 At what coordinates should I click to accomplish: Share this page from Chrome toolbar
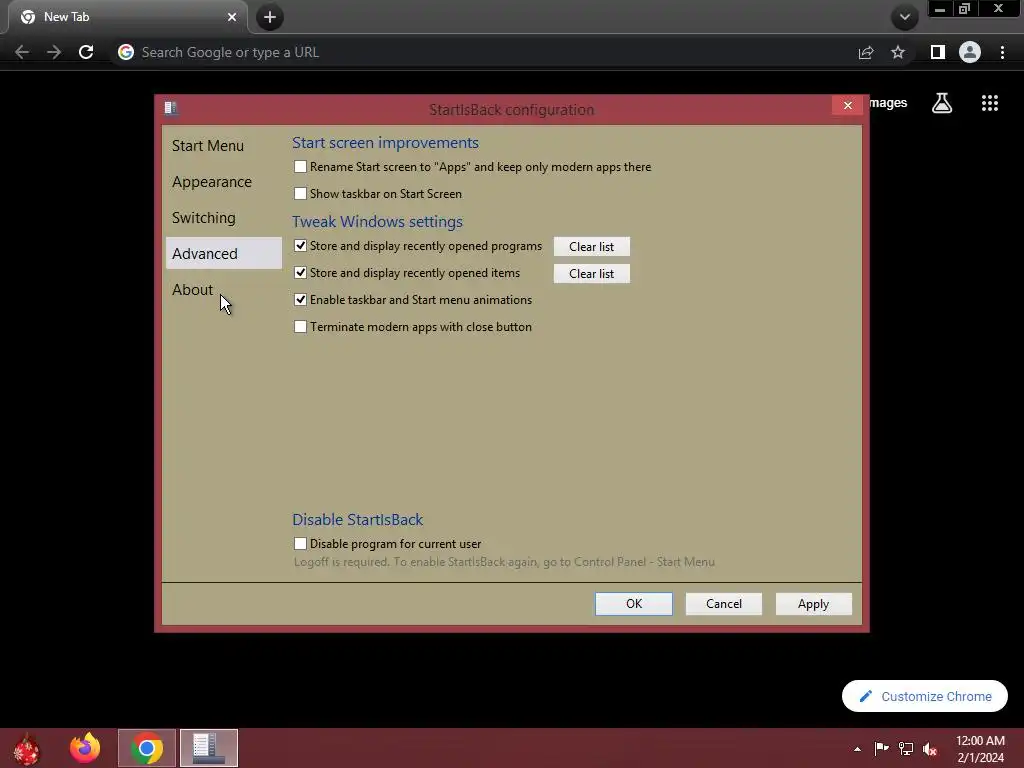click(x=866, y=52)
